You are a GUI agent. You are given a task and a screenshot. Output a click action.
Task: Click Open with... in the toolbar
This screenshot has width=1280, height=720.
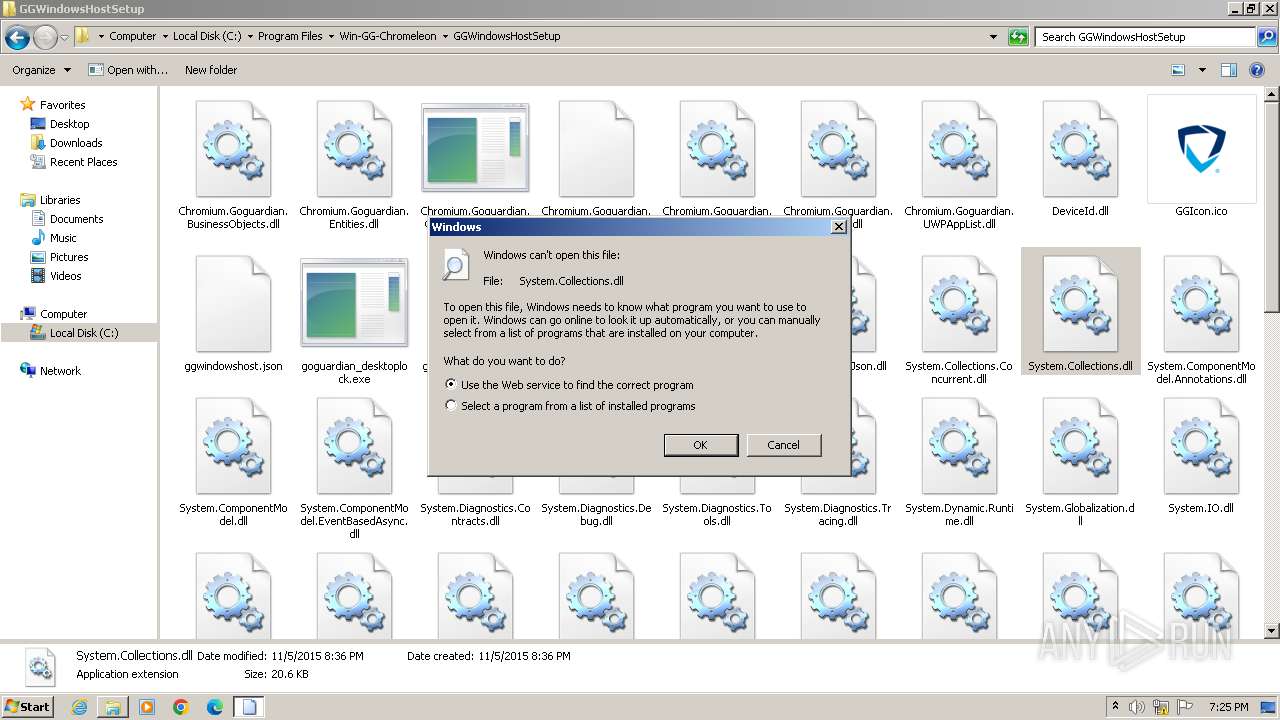pos(128,70)
